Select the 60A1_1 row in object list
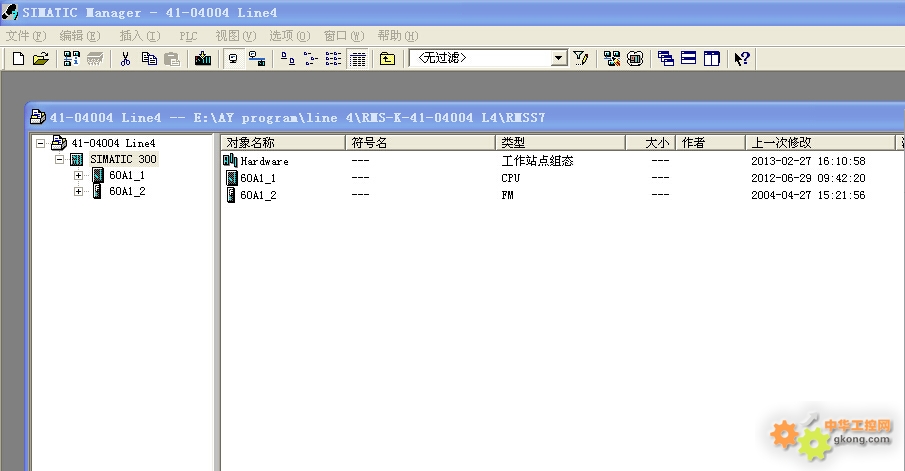 point(258,178)
